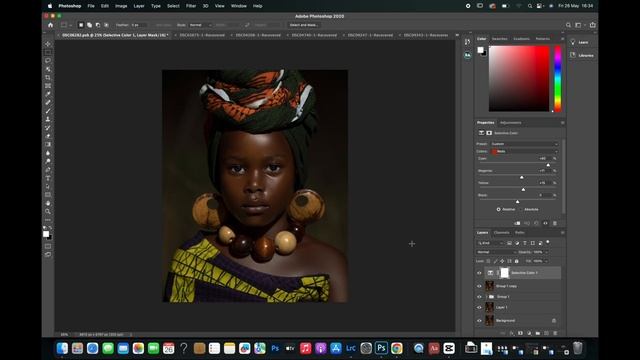The height and width of the screenshot is (360, 640).
Task: Click the New Selection mode icon
Action: [x=81, y=25]
